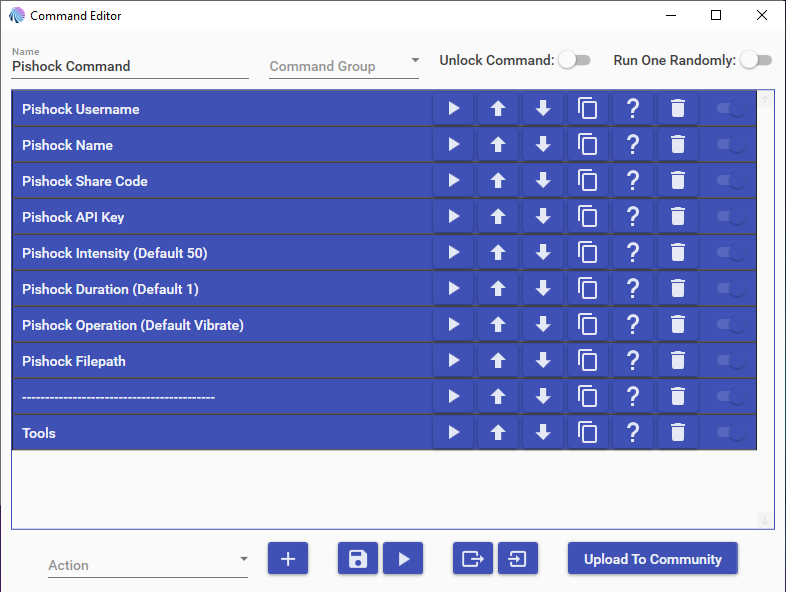Toggle the Tools row switch
This screenshot has height=592, width=786.
[x=731, y=433]
